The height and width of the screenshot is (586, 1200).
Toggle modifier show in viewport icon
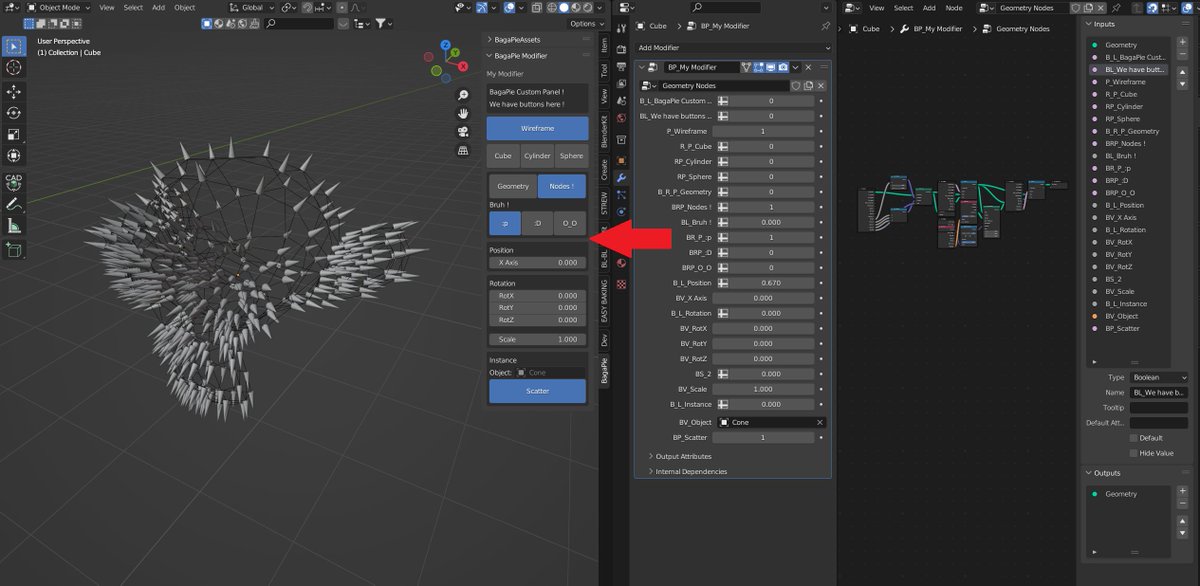771,67
